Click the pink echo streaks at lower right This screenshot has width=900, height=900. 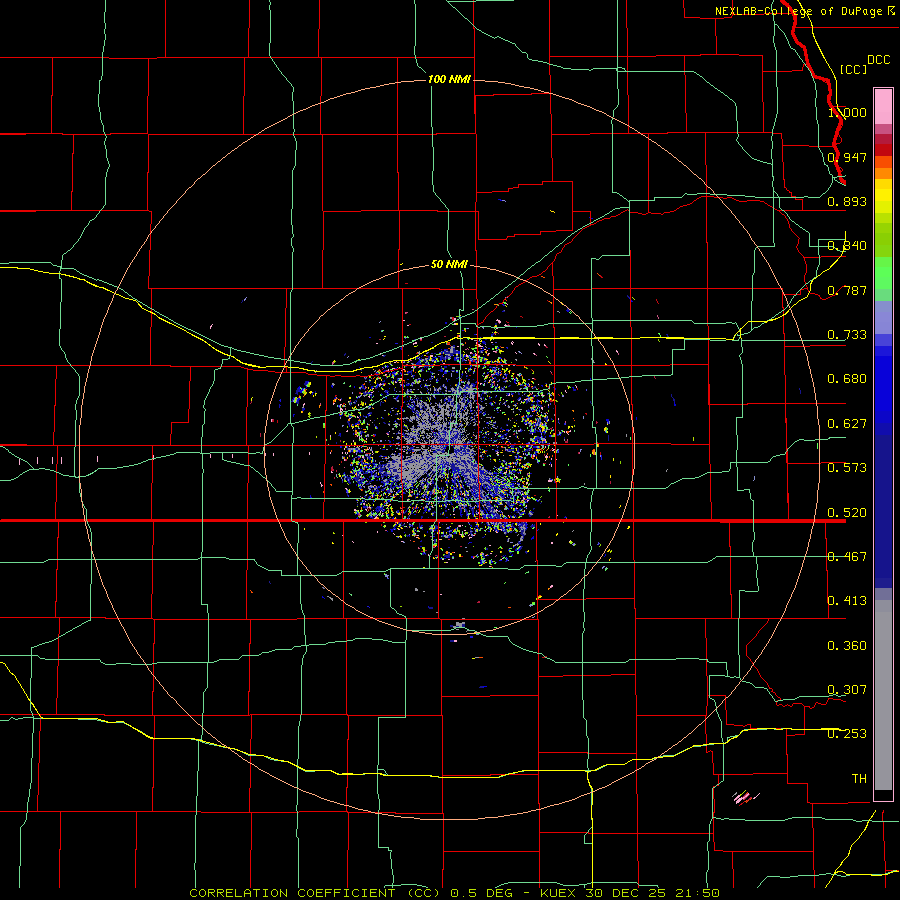point(744,797)
